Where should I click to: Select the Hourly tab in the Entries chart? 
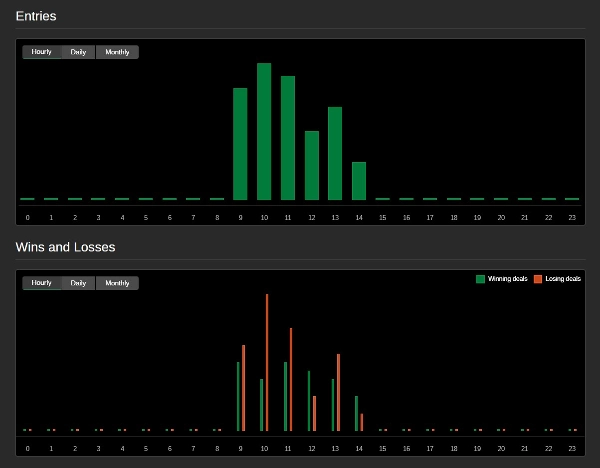pyautogui.click(x=42, y=52)
